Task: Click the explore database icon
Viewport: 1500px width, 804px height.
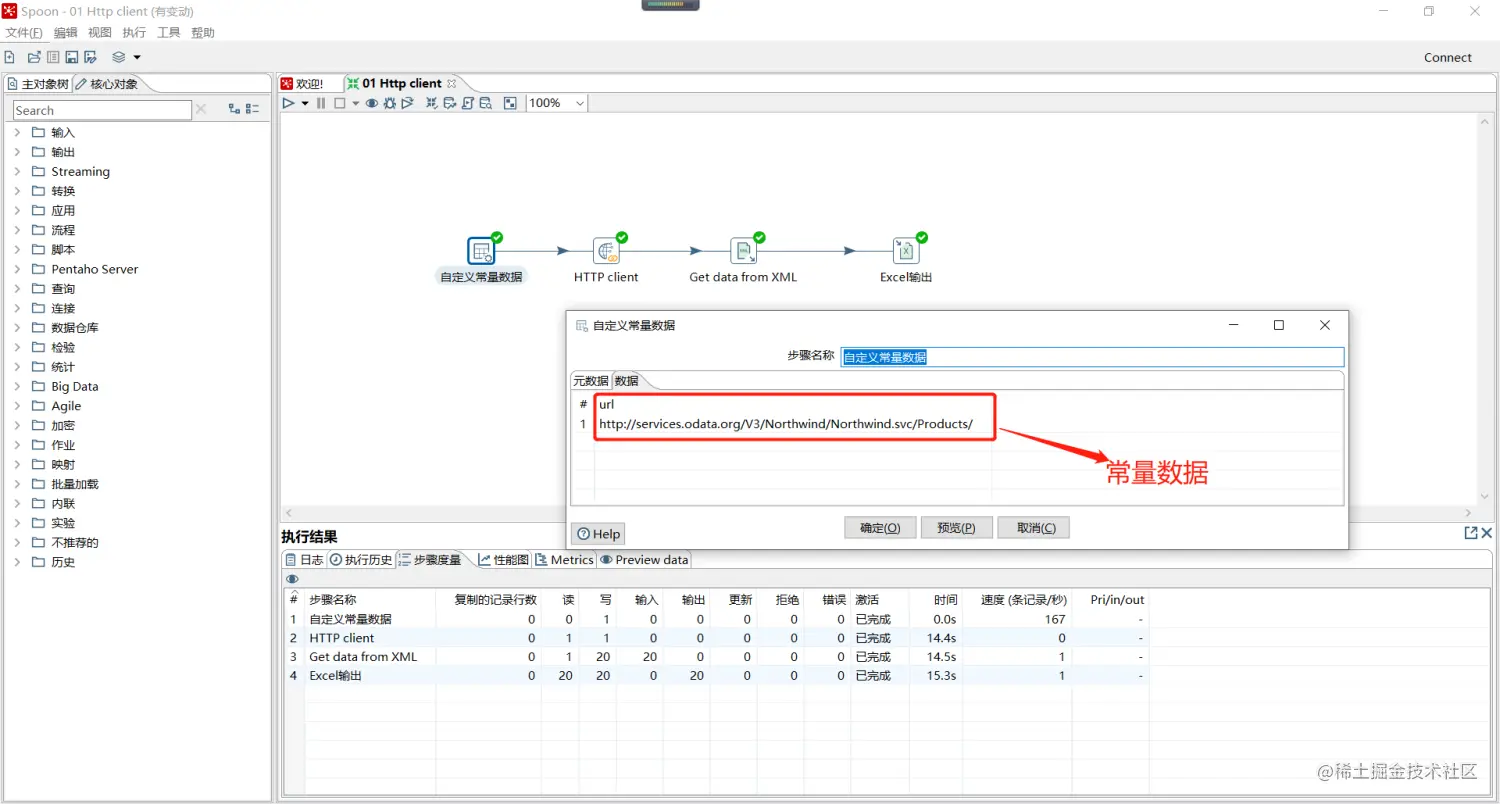Action: point(486,103)
